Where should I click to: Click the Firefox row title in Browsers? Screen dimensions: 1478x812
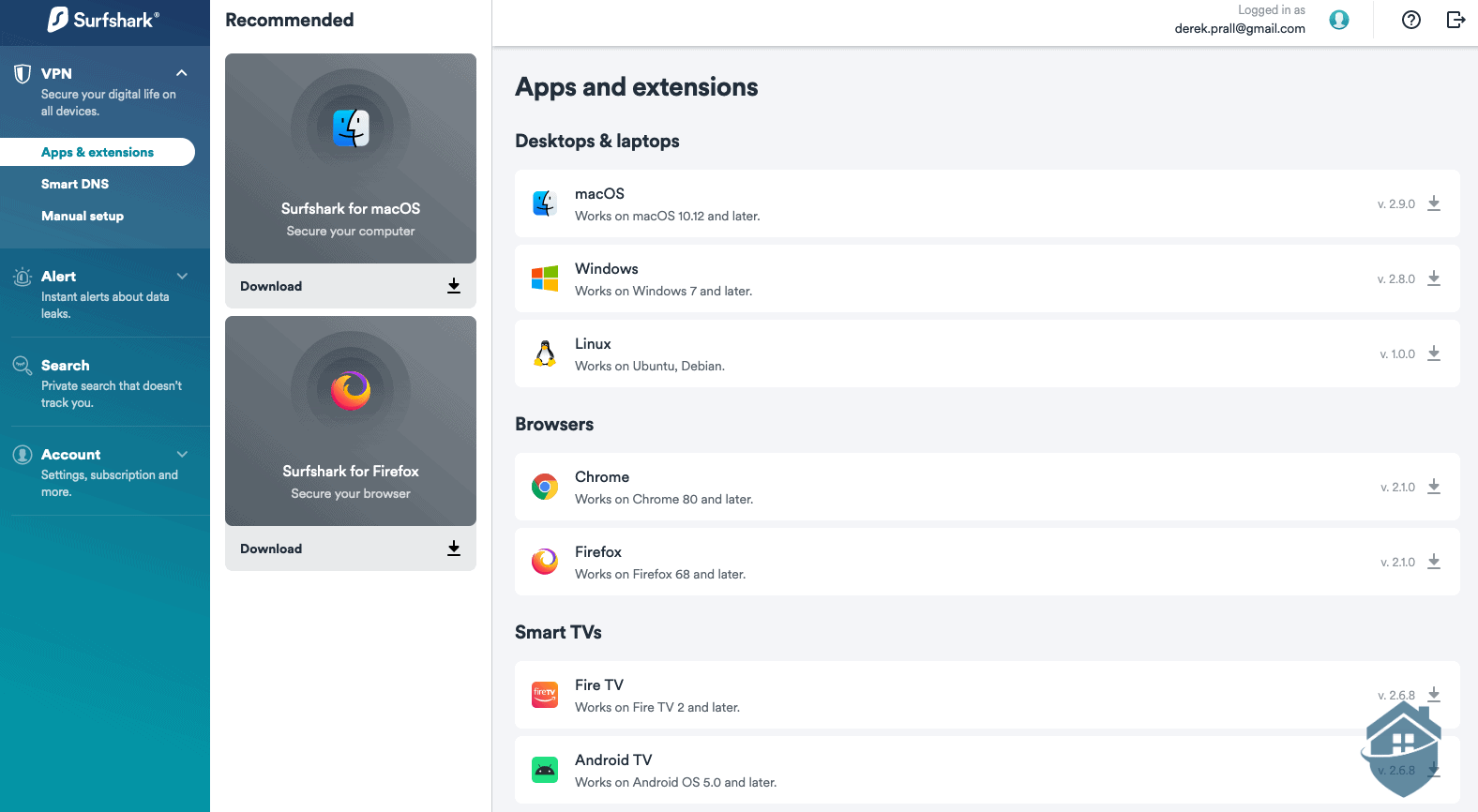click(598, 551)
